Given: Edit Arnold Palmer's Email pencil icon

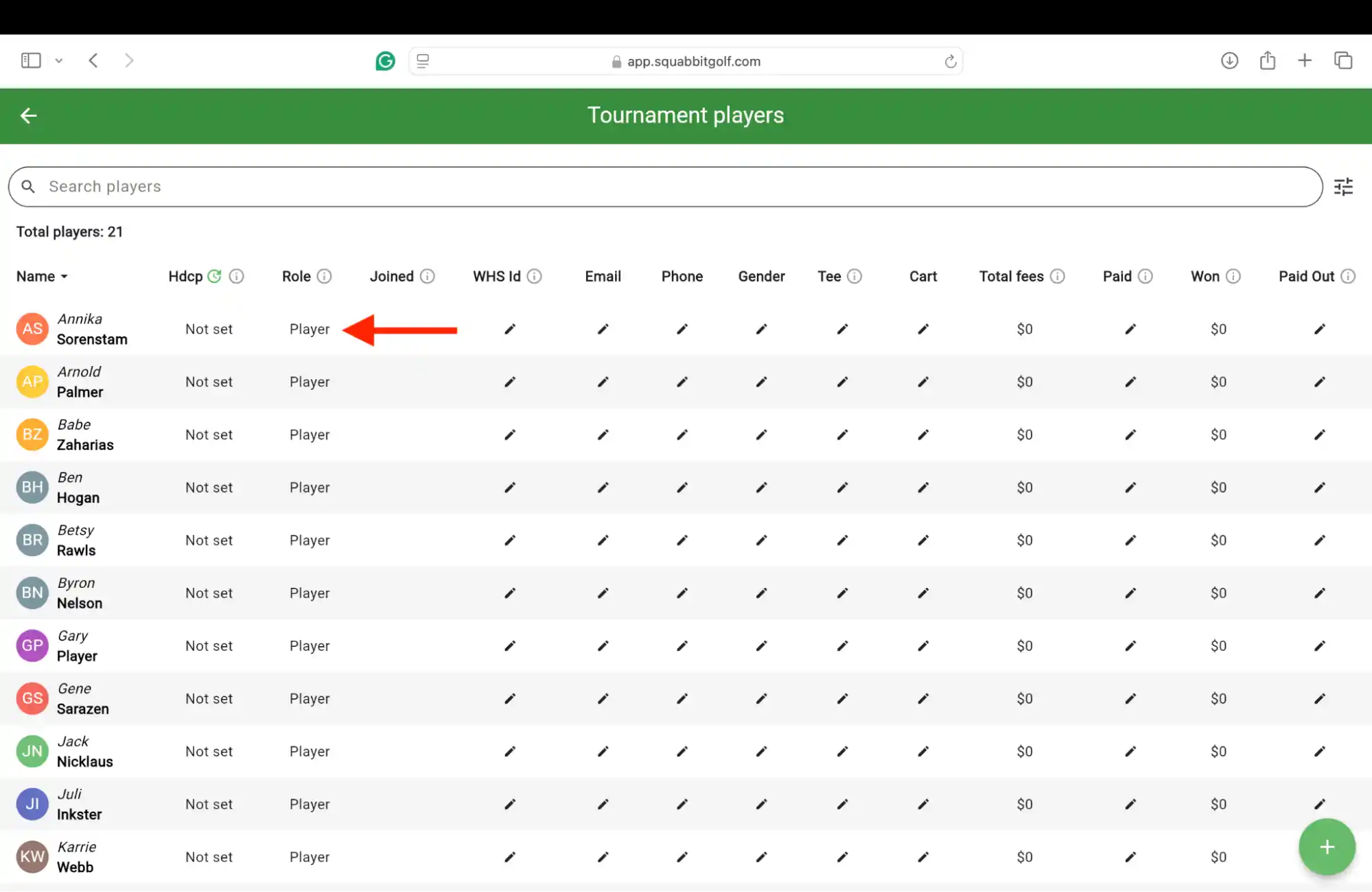Looking at the screenshot, I should [x=603, y=382].
